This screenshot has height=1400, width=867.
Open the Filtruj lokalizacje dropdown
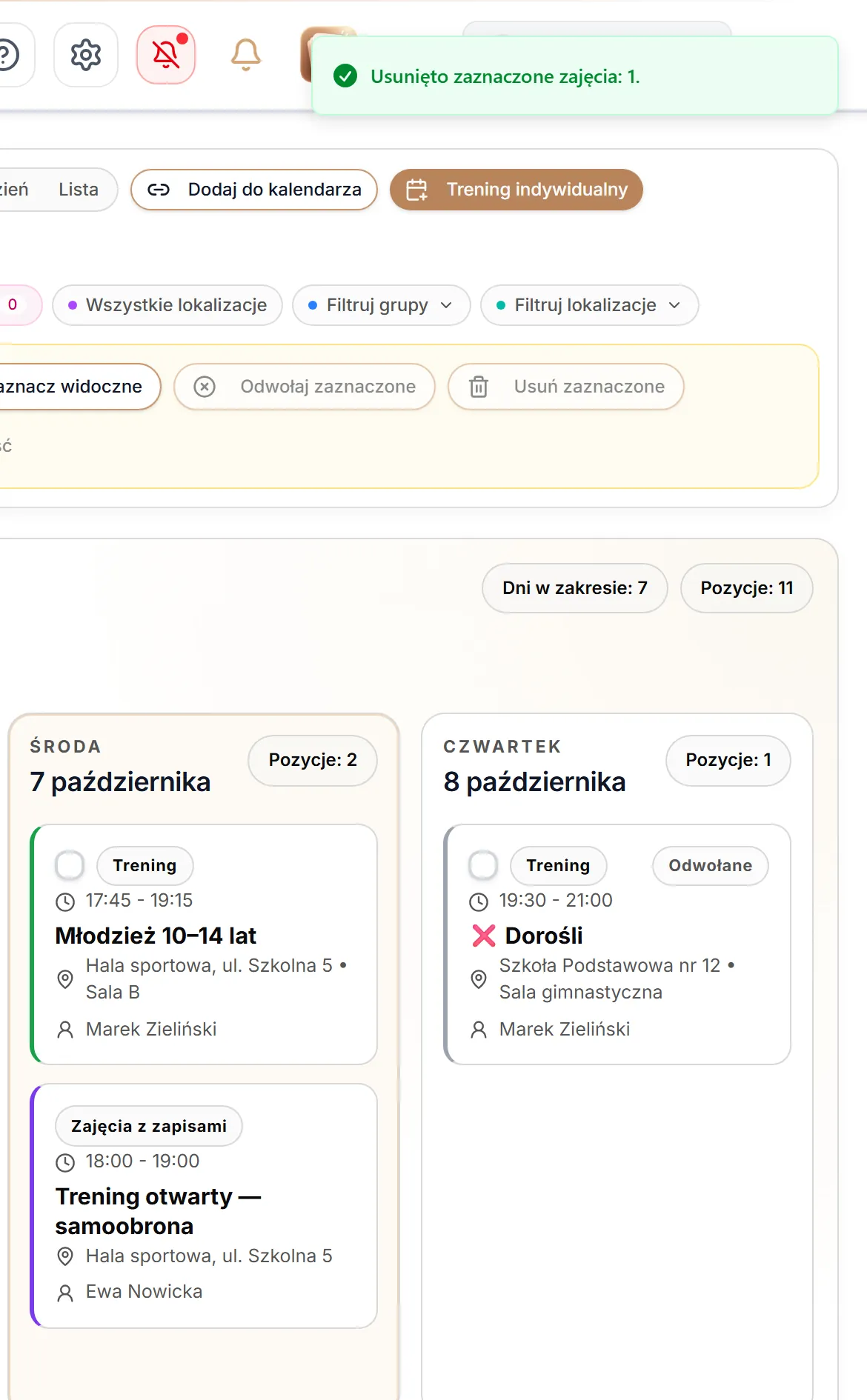[x=590, y=305]
